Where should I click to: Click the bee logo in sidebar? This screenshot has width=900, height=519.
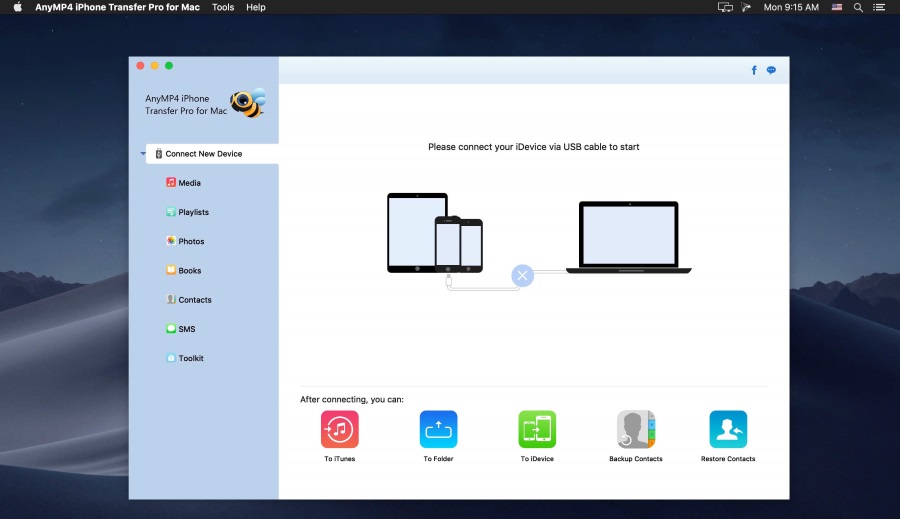pyautogui.click(x=248, y=103)
